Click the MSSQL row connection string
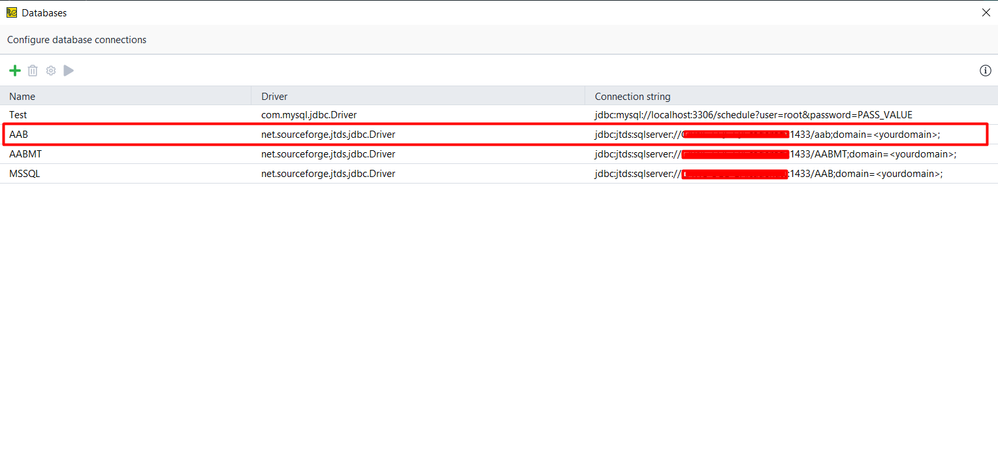Viewport: 998px width, 452px height. [x=768, y=173]
